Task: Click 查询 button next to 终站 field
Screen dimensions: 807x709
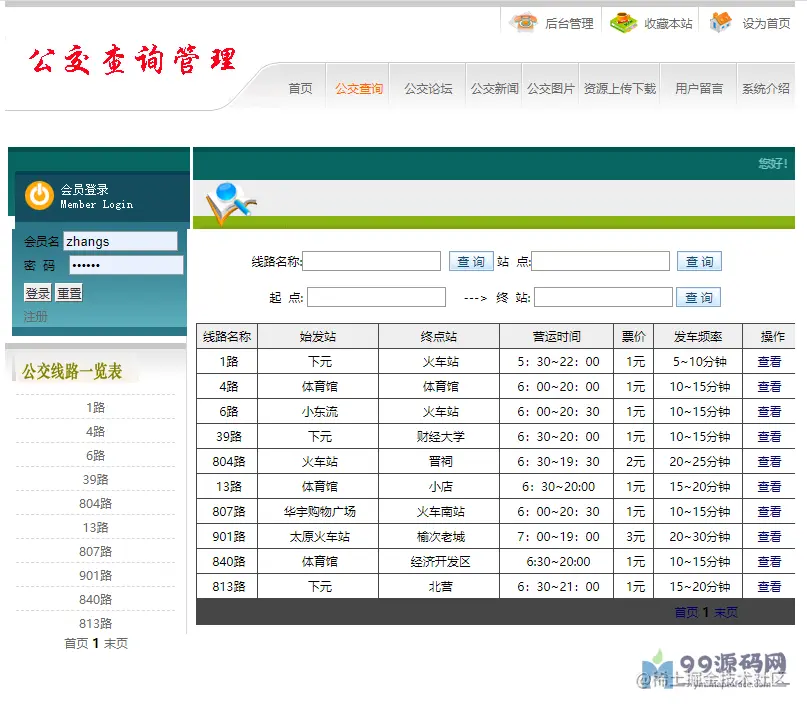Action: click(x=698, y=297)
